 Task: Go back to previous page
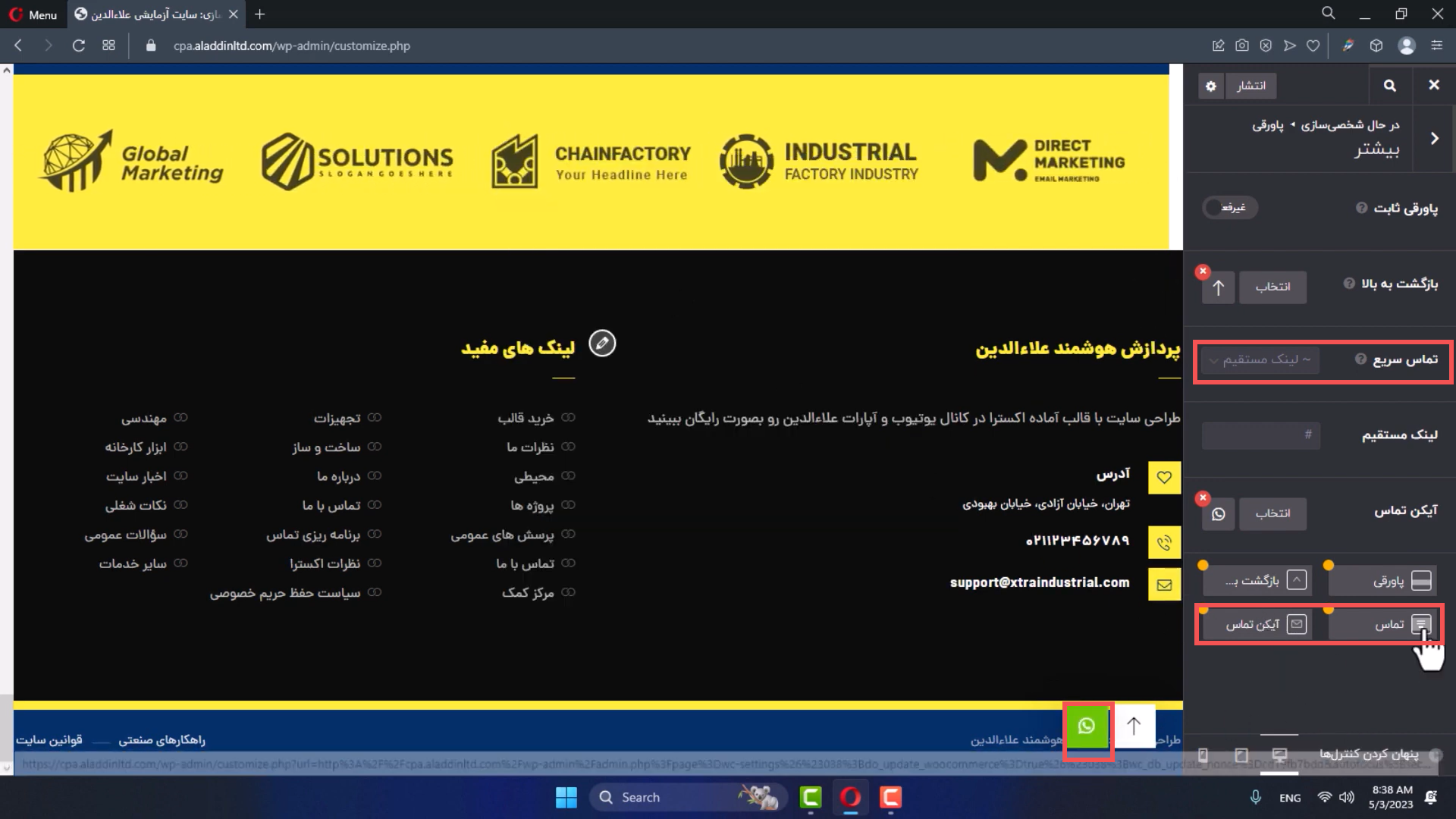coord(18,45)
